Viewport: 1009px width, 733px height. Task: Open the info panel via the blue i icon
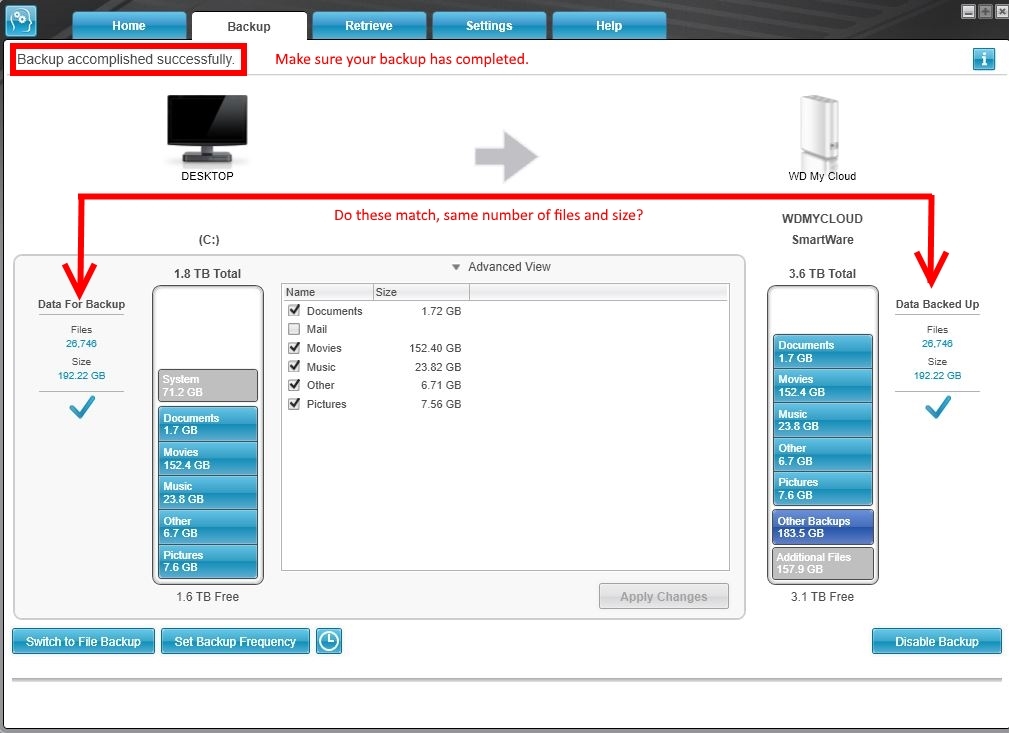983,59
